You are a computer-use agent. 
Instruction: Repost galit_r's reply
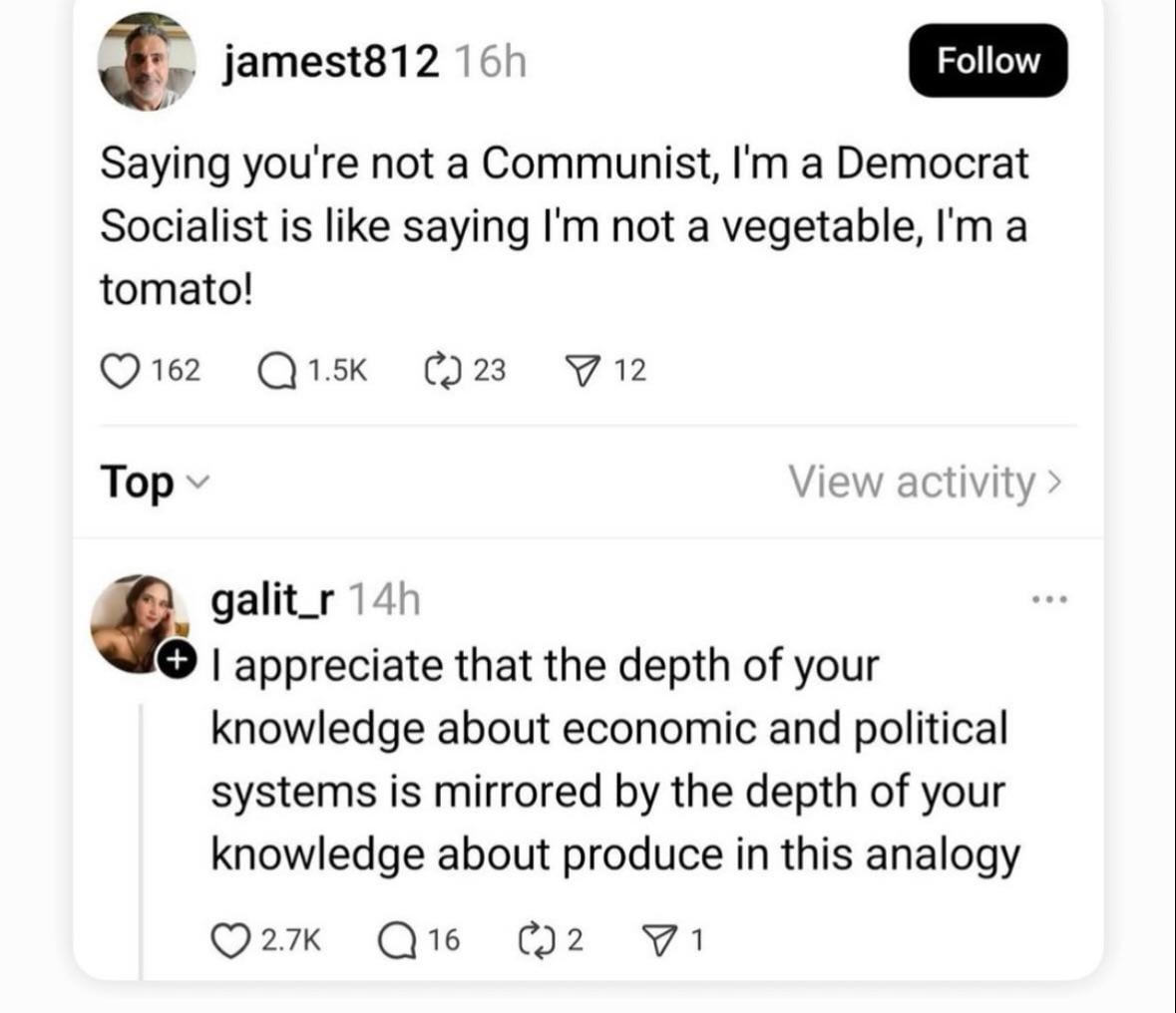click(x=537, y=939)
